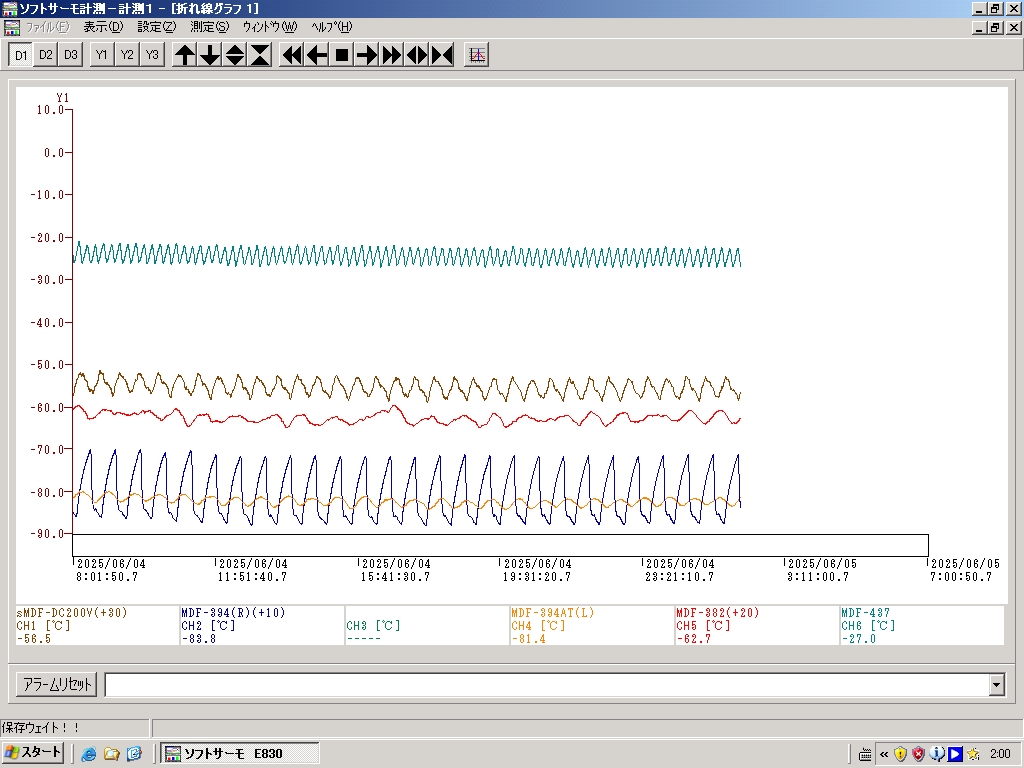Click the double-left fast rewind icon
Screen dimensions: 1024x768
(292, 55)
